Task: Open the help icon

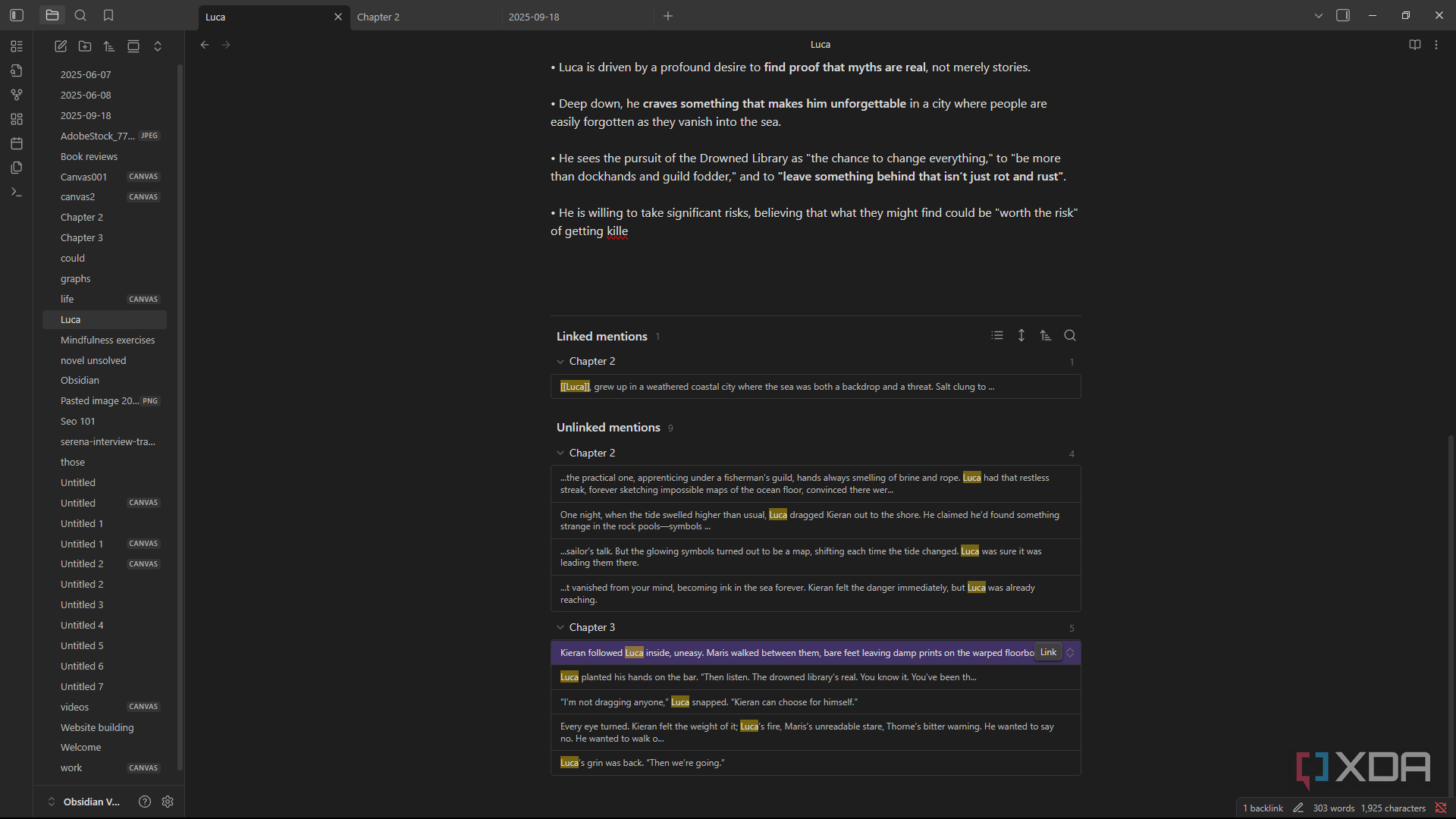Action: 145,802
